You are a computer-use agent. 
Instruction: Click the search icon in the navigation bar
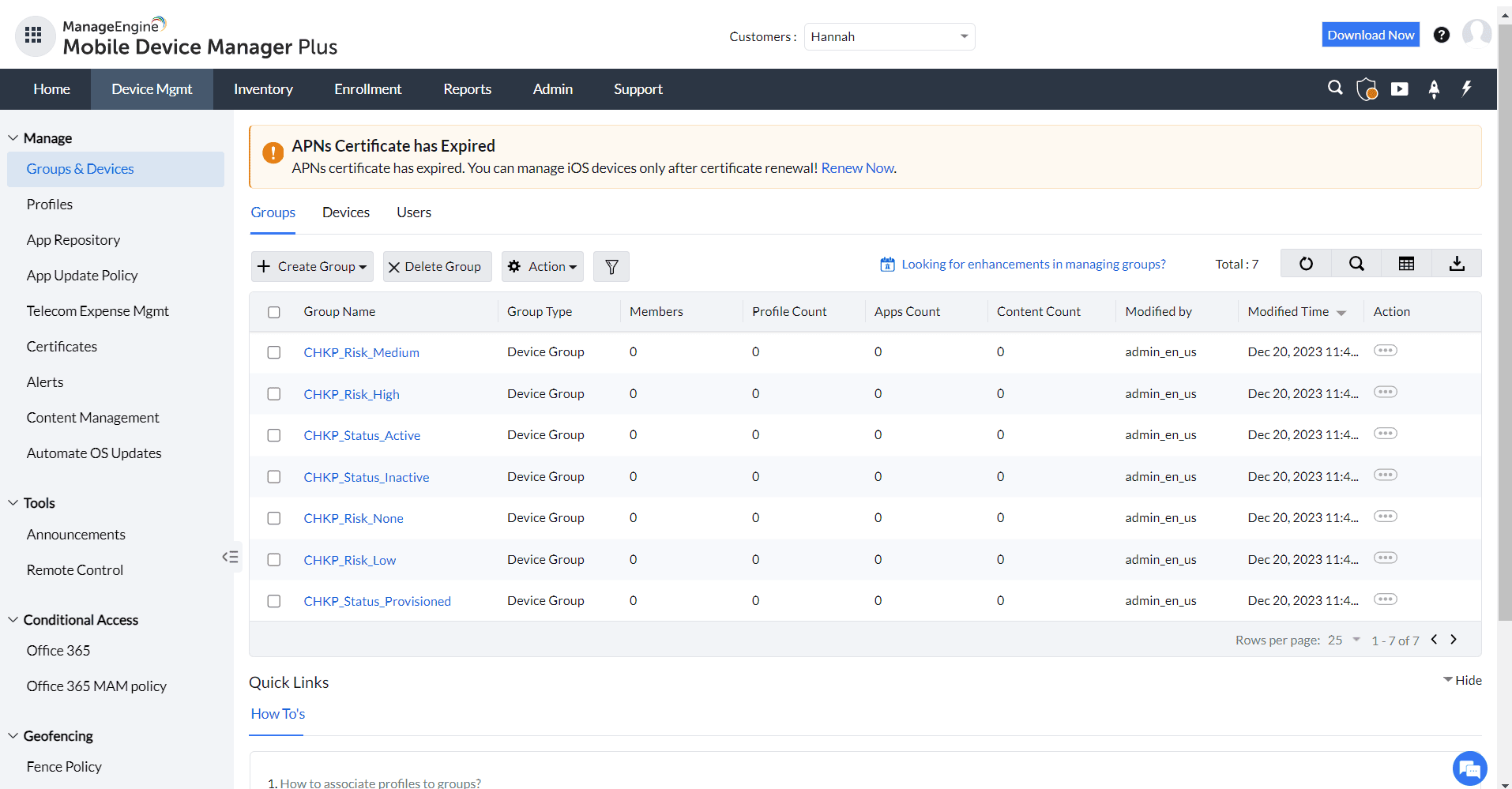(x=1335, y=88)
